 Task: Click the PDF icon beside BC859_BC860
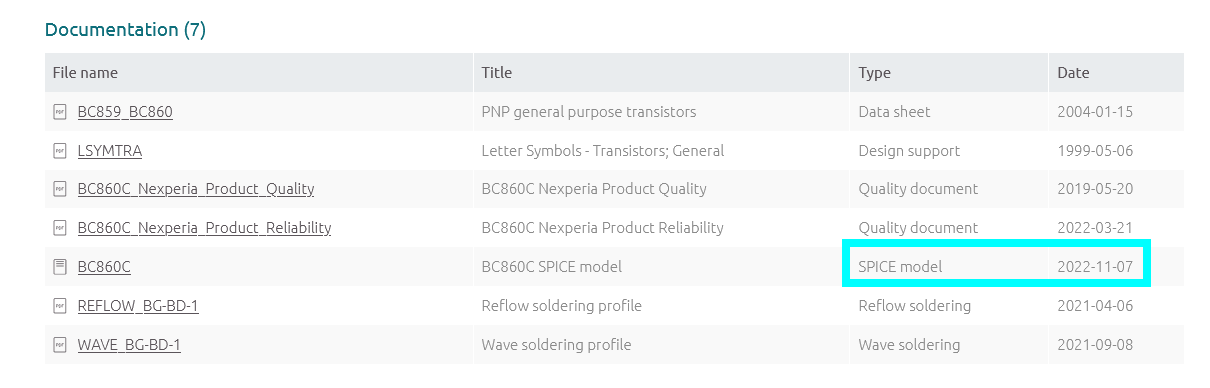point(60,112)
